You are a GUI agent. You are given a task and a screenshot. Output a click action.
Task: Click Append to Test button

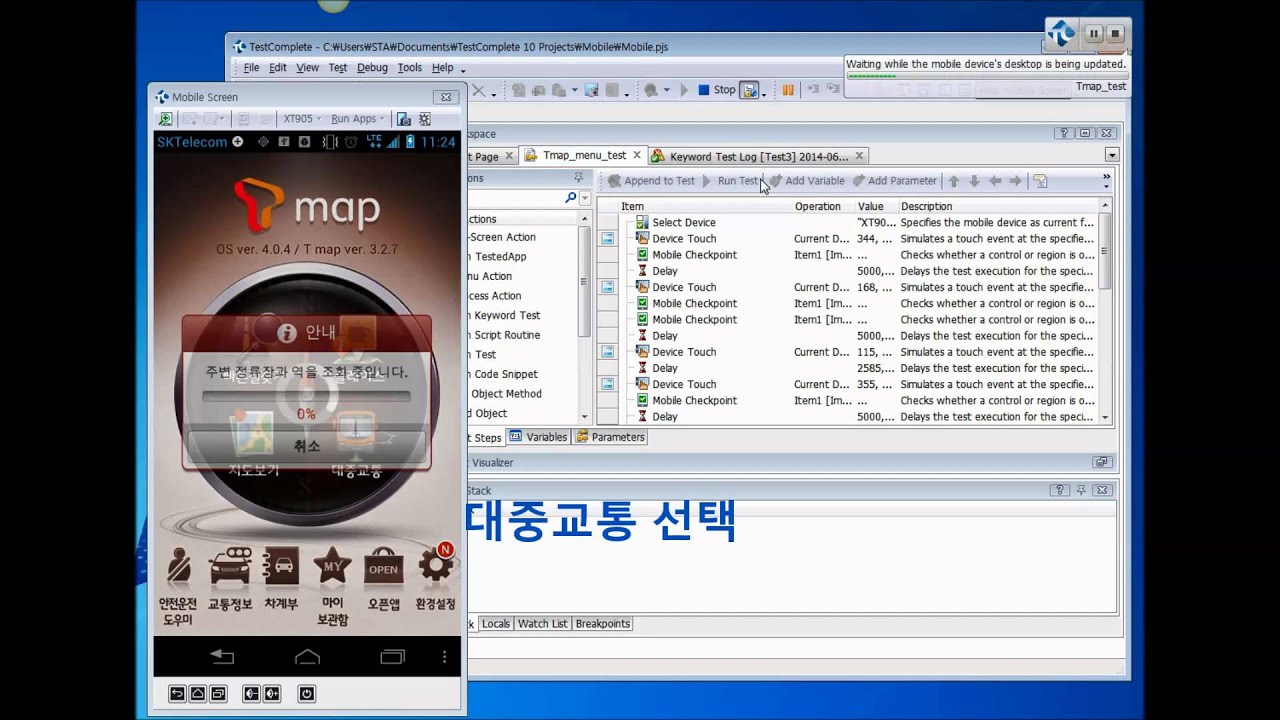point(650,181)
